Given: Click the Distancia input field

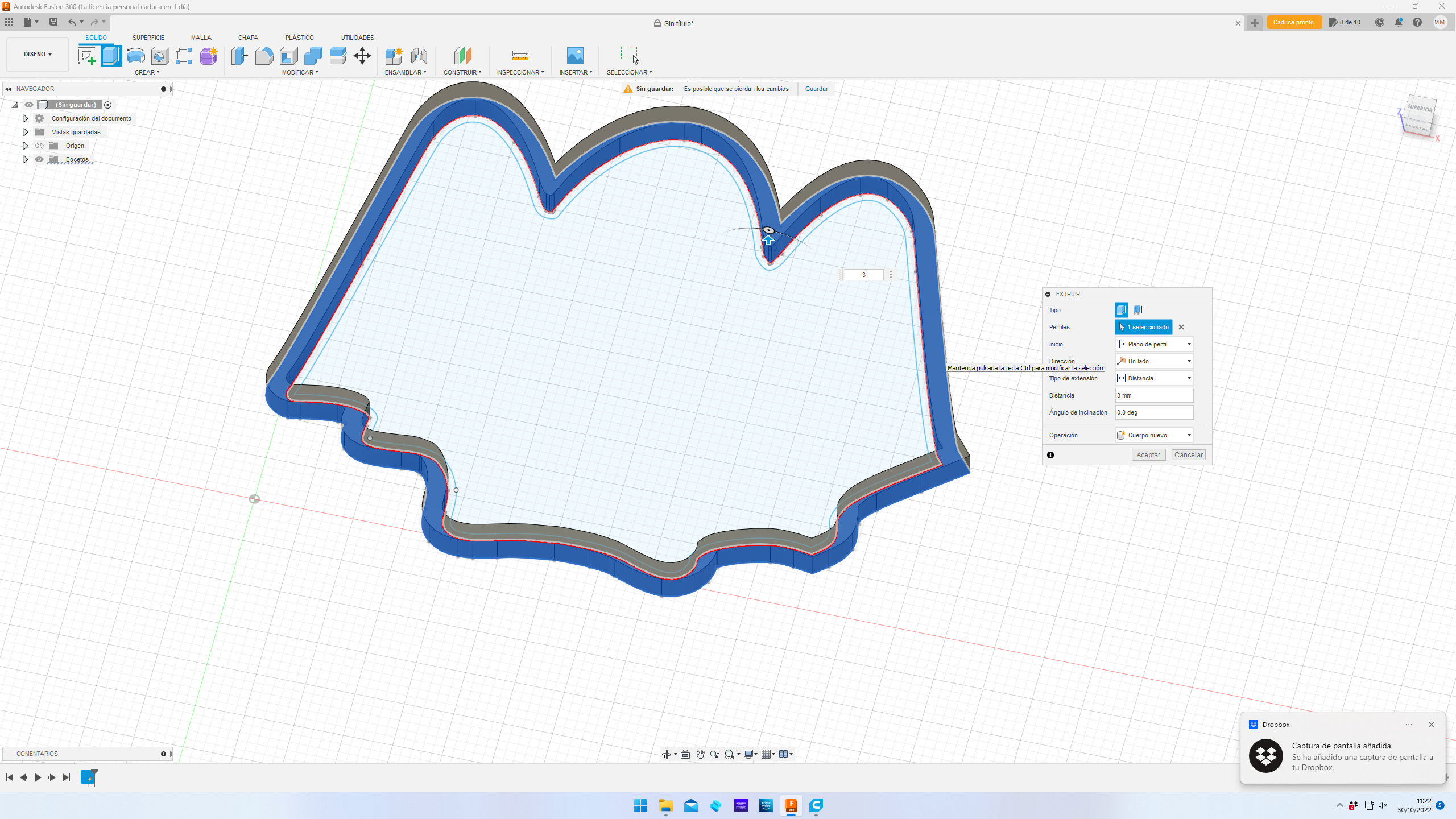Looking at the screenshot, I should (1154, 395).
